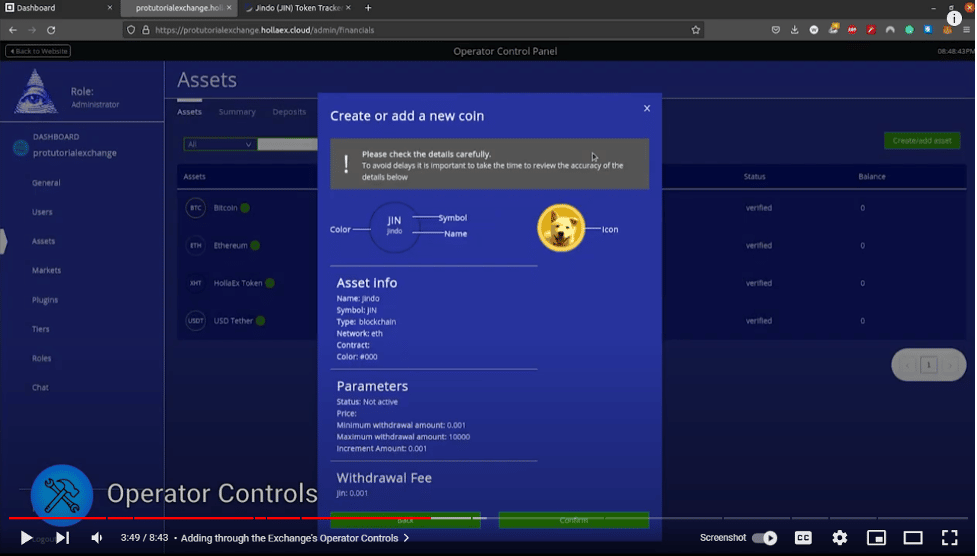Screen dimensions: 977x556
Task: Bookmark this page with the star icon
Action: 695,30
